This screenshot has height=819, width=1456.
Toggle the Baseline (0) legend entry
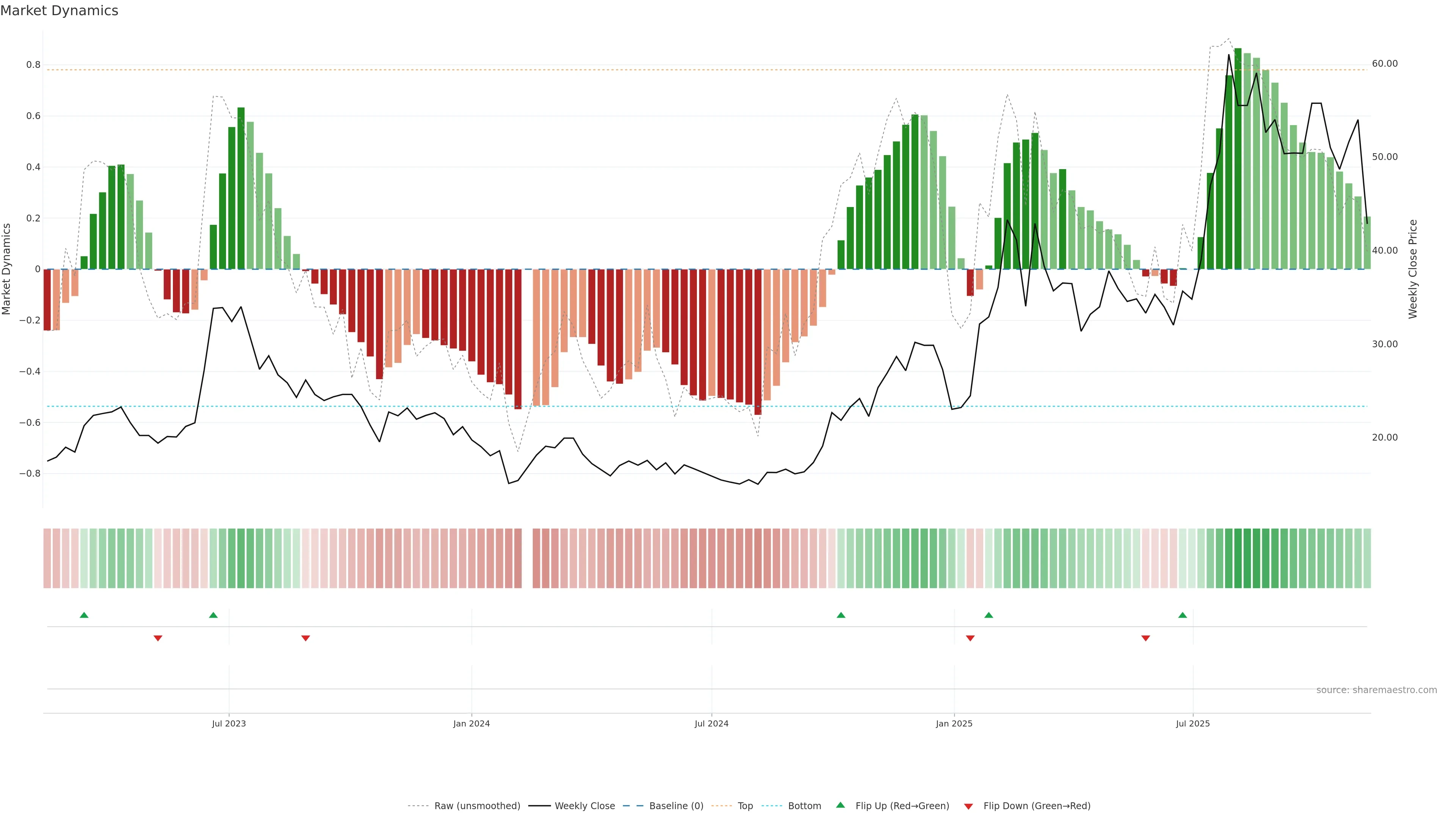pos(676,806)
